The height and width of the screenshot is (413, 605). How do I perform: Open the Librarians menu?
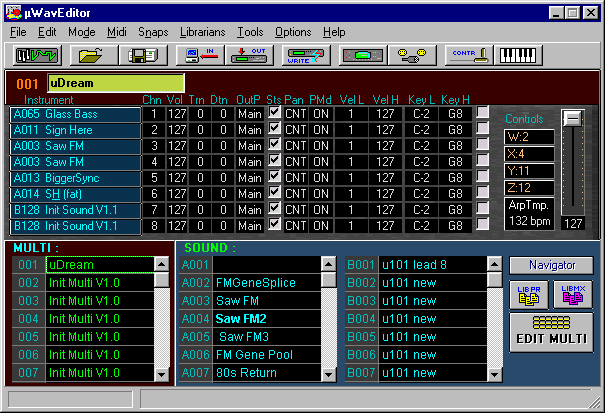(x=203, y=32)
